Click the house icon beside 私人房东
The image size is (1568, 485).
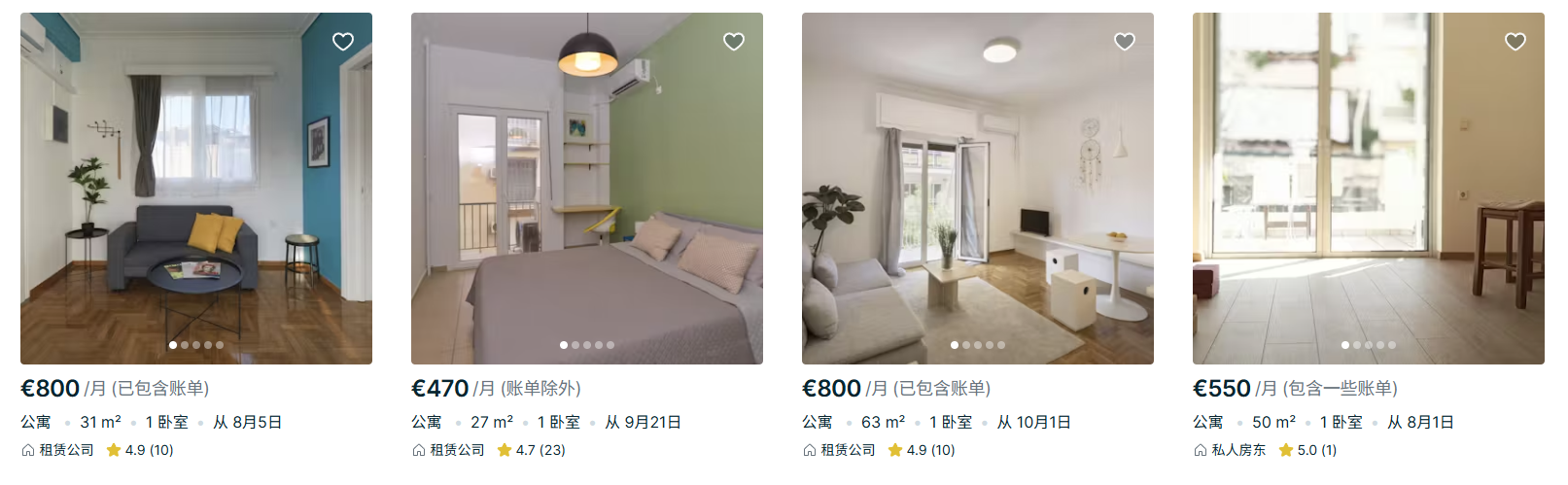coord(1200,450)
